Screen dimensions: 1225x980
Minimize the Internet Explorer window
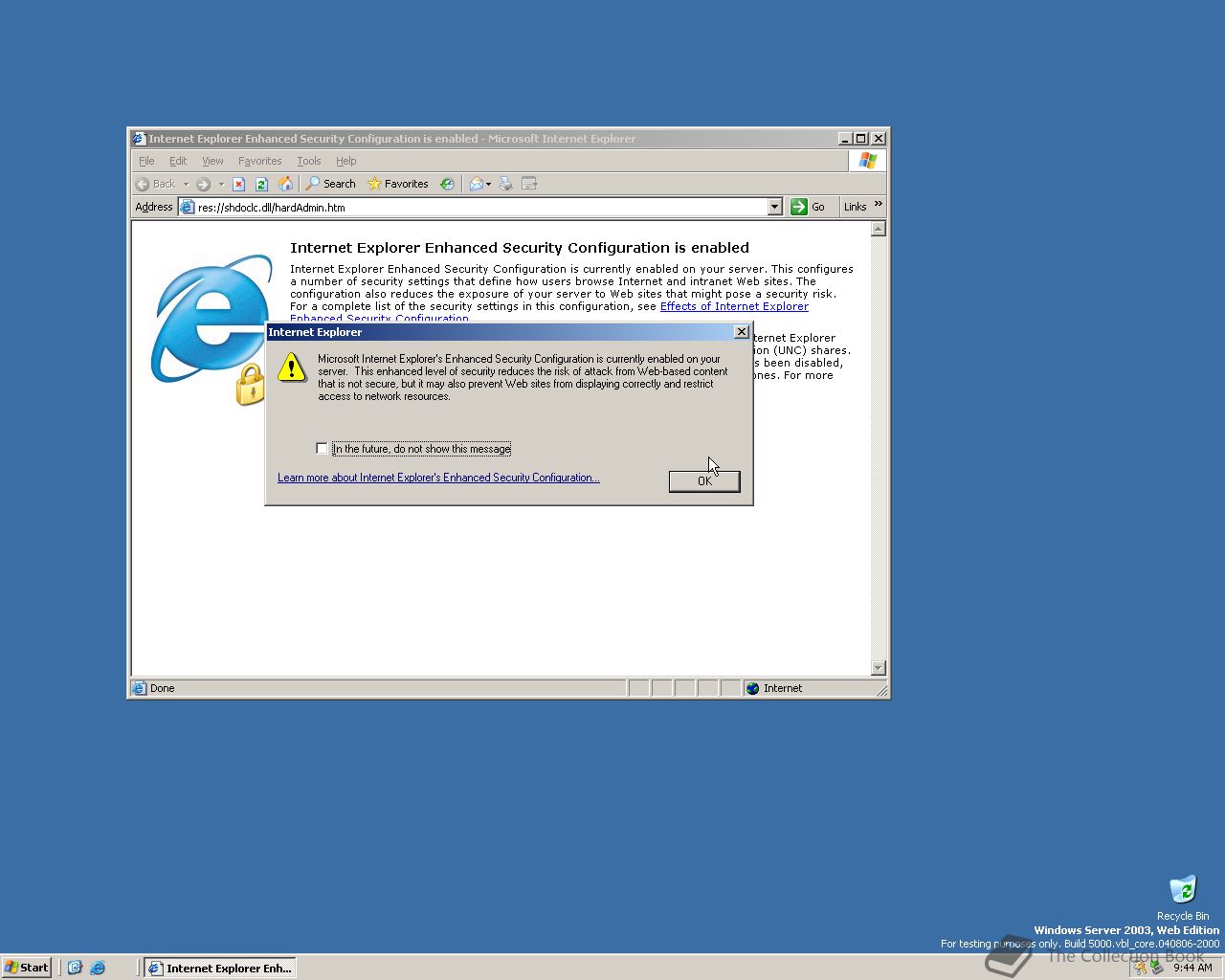(845, 139)
